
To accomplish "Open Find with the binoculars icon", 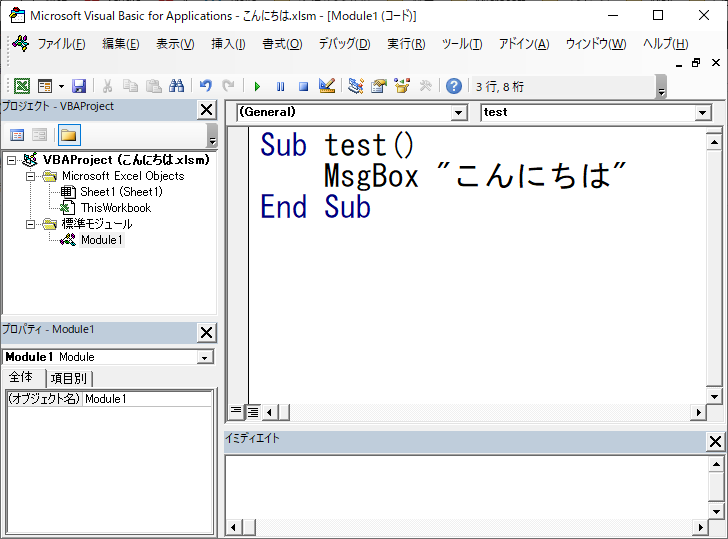I will pos(176,86).
